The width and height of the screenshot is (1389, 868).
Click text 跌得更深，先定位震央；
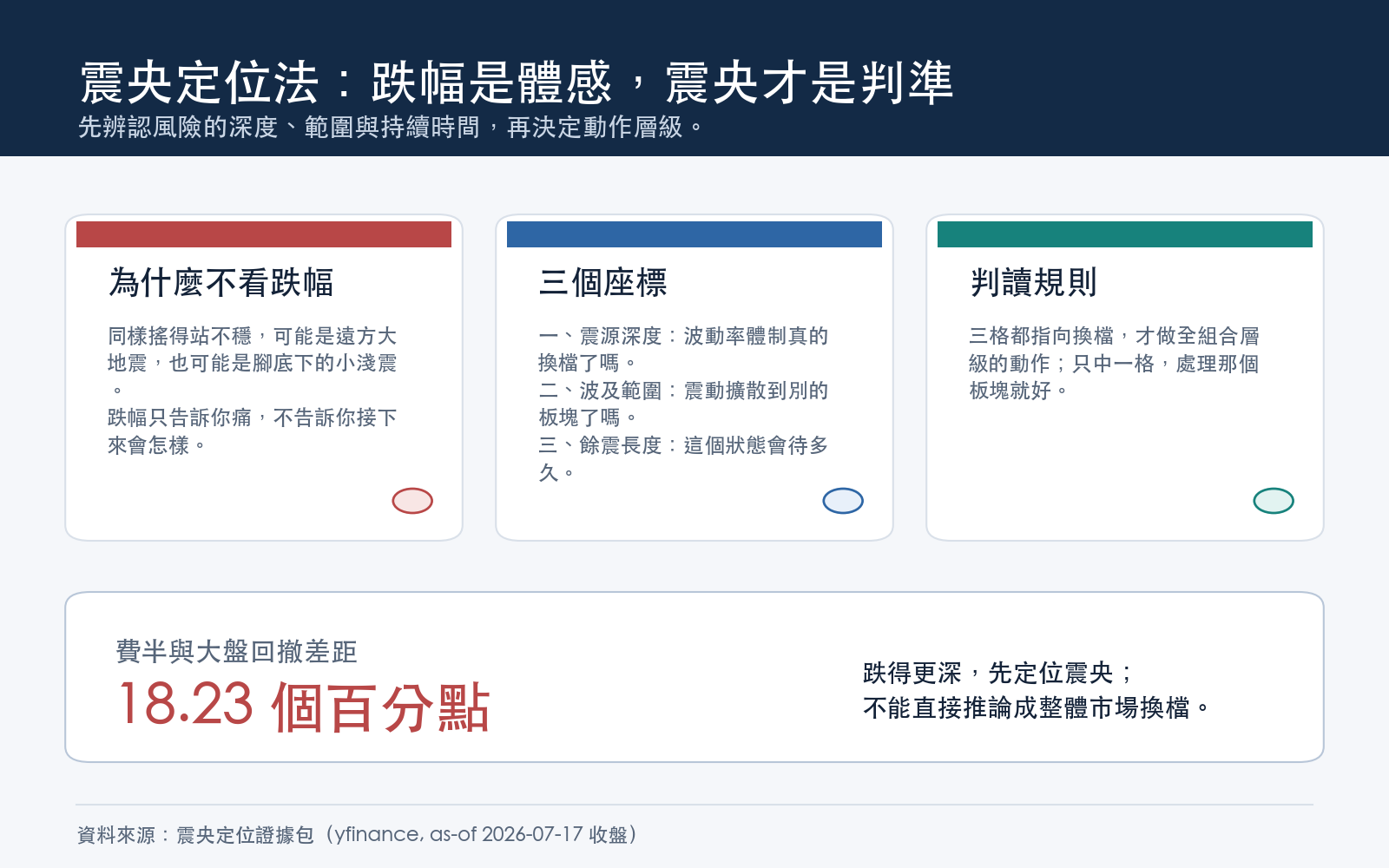pos(998,673)
